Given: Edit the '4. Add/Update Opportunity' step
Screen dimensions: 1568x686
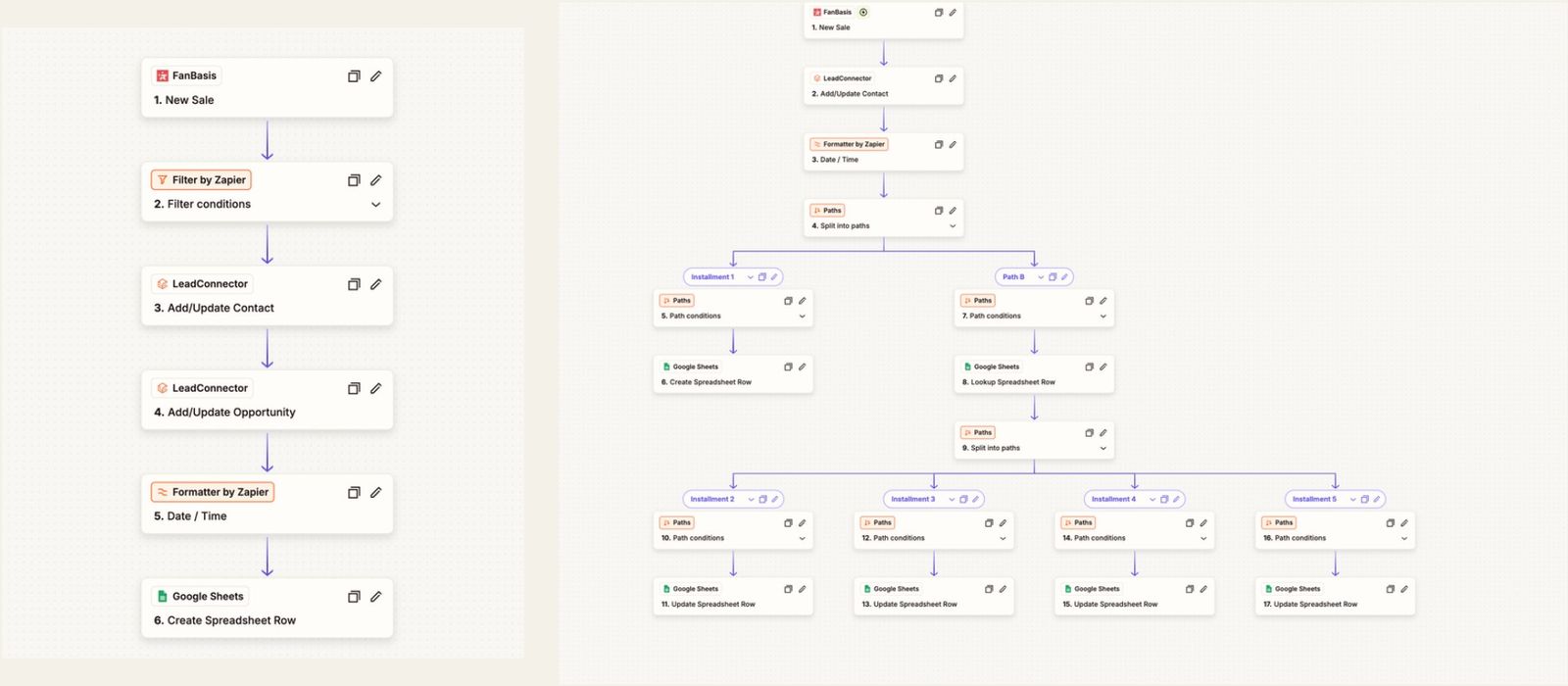Looking at the screenshot, I should 375,388.
